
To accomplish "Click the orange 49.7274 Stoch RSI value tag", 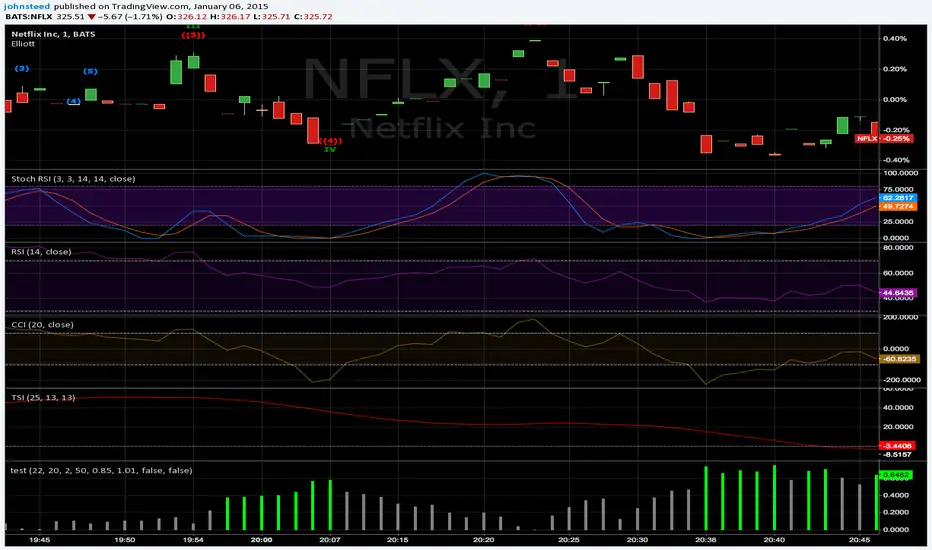I will click(x=898, y=207).
